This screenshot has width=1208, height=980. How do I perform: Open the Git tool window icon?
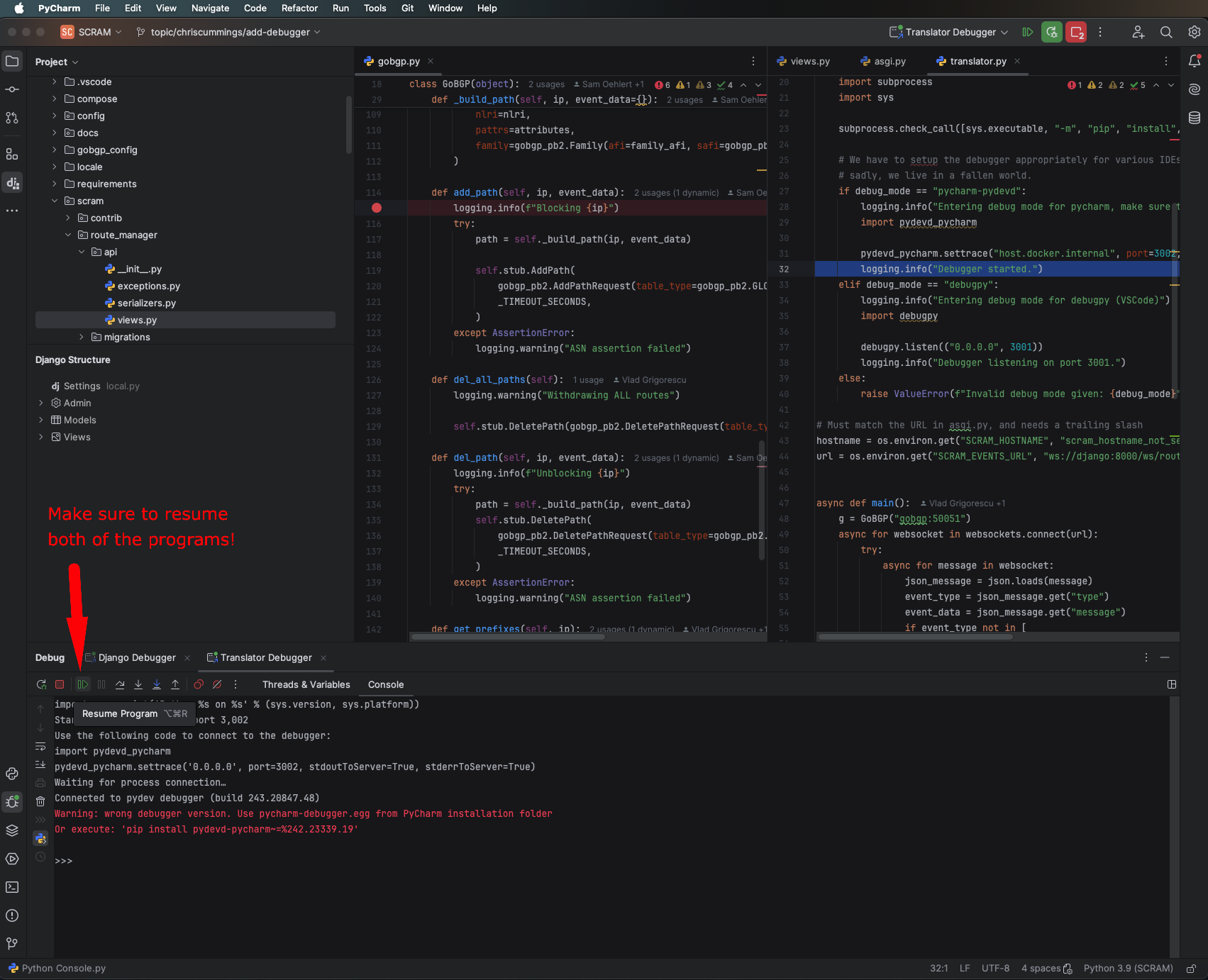12,944
